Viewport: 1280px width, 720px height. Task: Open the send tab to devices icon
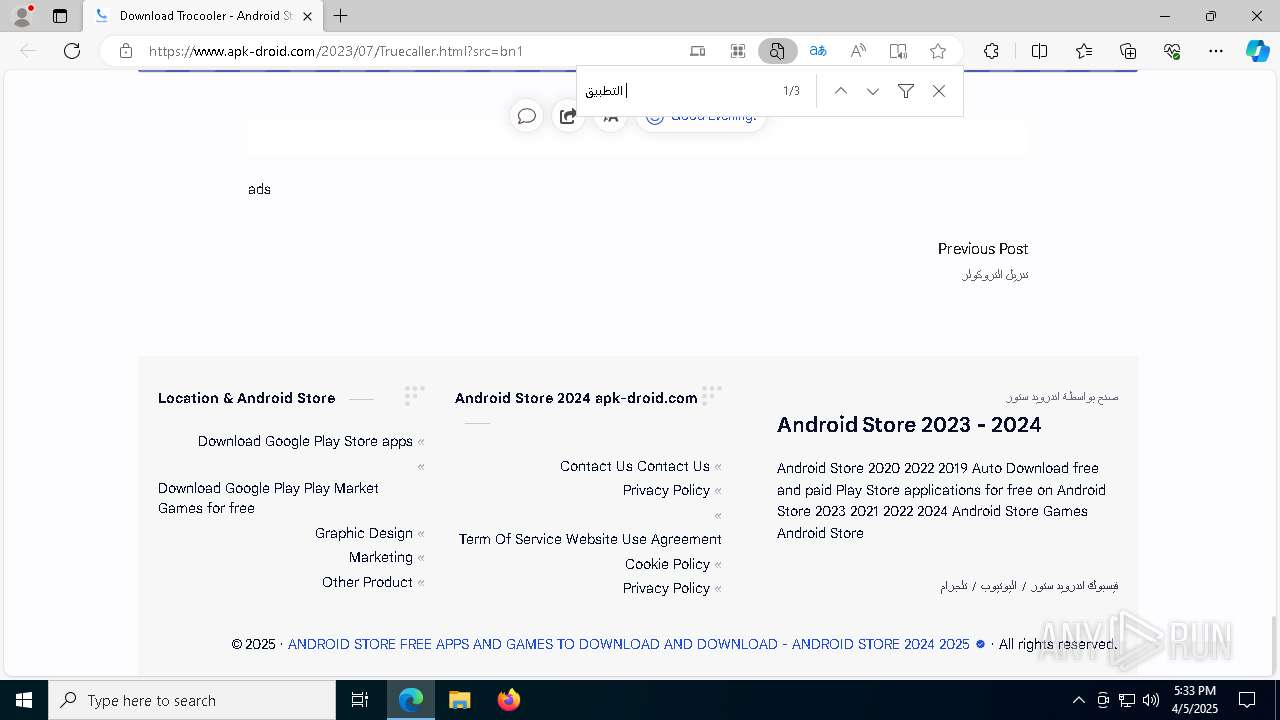[x=698, y=51]
